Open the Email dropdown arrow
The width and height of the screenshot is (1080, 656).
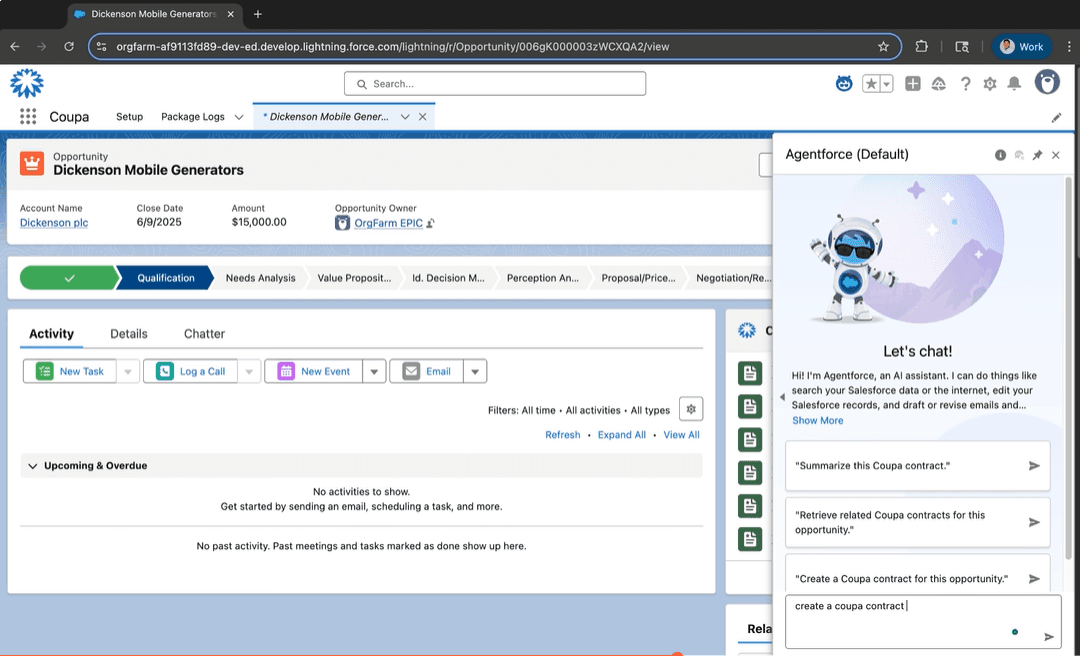tap(475, 371)
